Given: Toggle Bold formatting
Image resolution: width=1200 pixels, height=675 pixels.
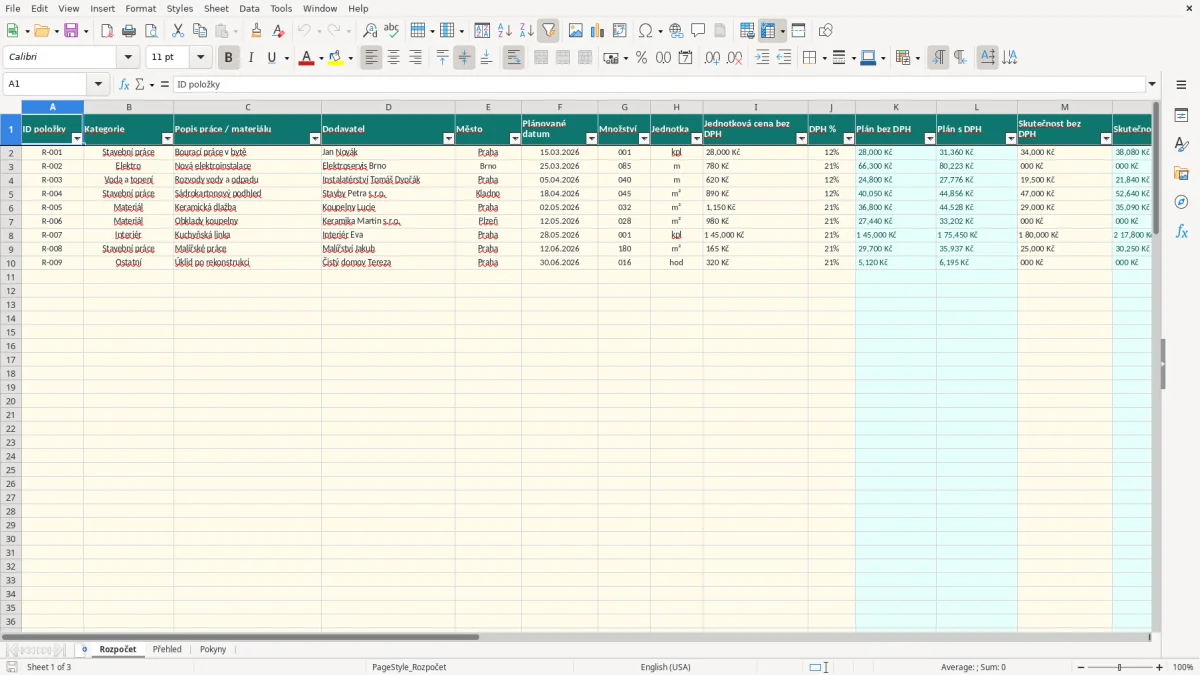Looking at the screenshot, I should tap(228, 58).
